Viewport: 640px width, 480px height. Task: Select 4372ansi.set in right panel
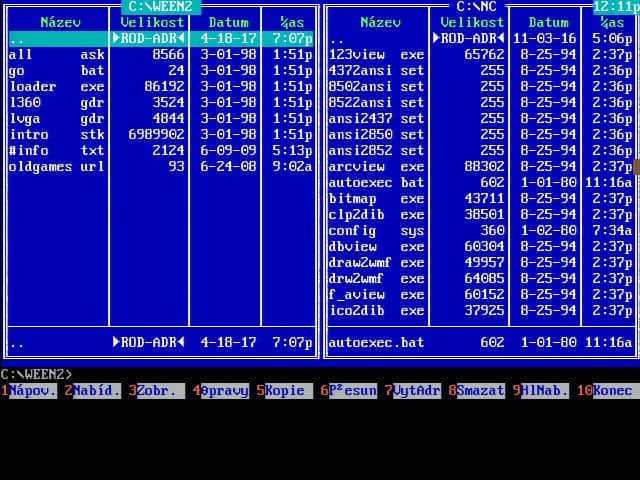tap(480, 71)
